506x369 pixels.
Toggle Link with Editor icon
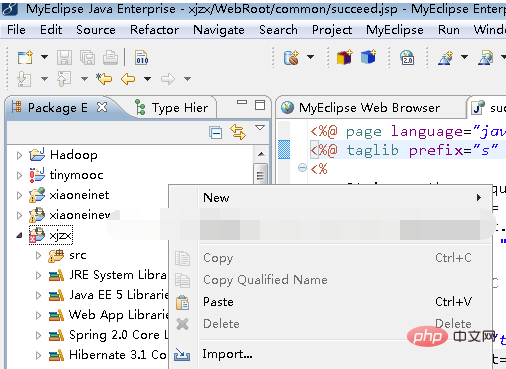[238, 132]
